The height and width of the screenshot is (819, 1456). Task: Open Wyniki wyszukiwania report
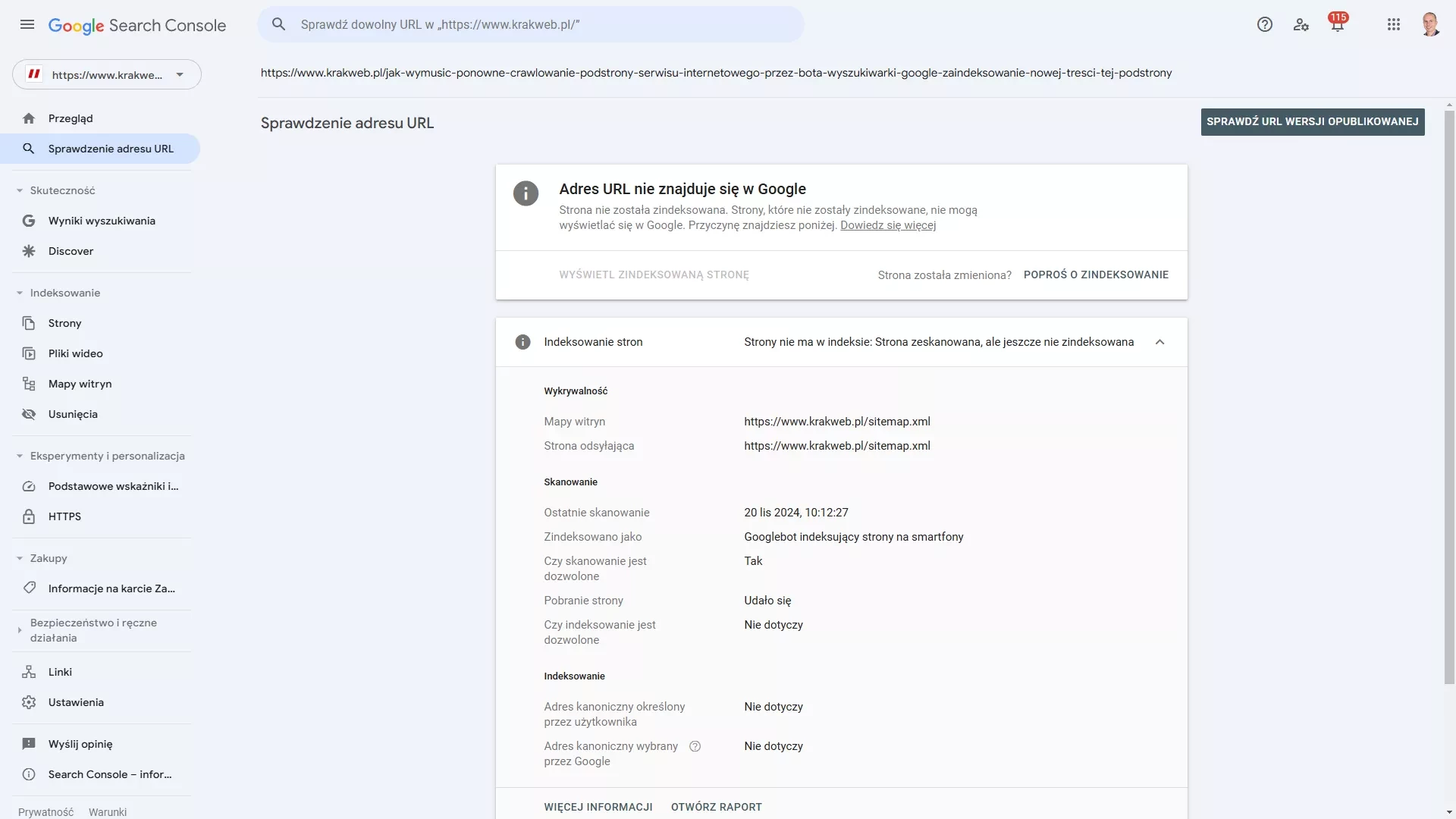(x=100, y=221)
